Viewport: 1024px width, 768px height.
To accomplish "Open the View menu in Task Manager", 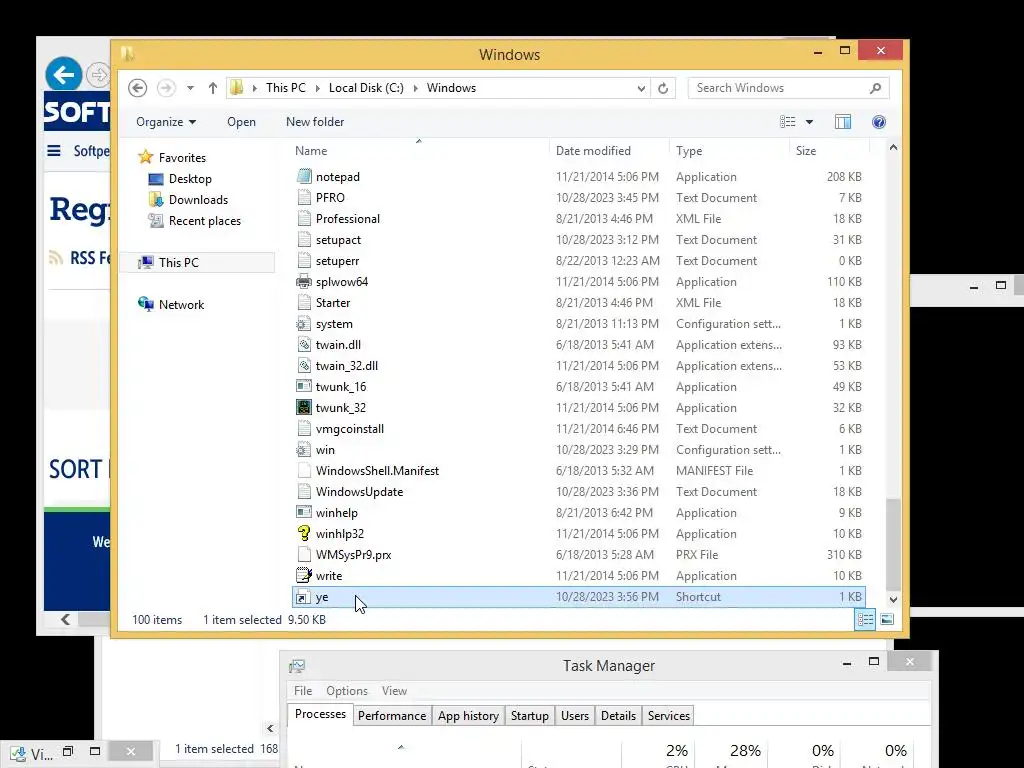I will tap(394, 691).
